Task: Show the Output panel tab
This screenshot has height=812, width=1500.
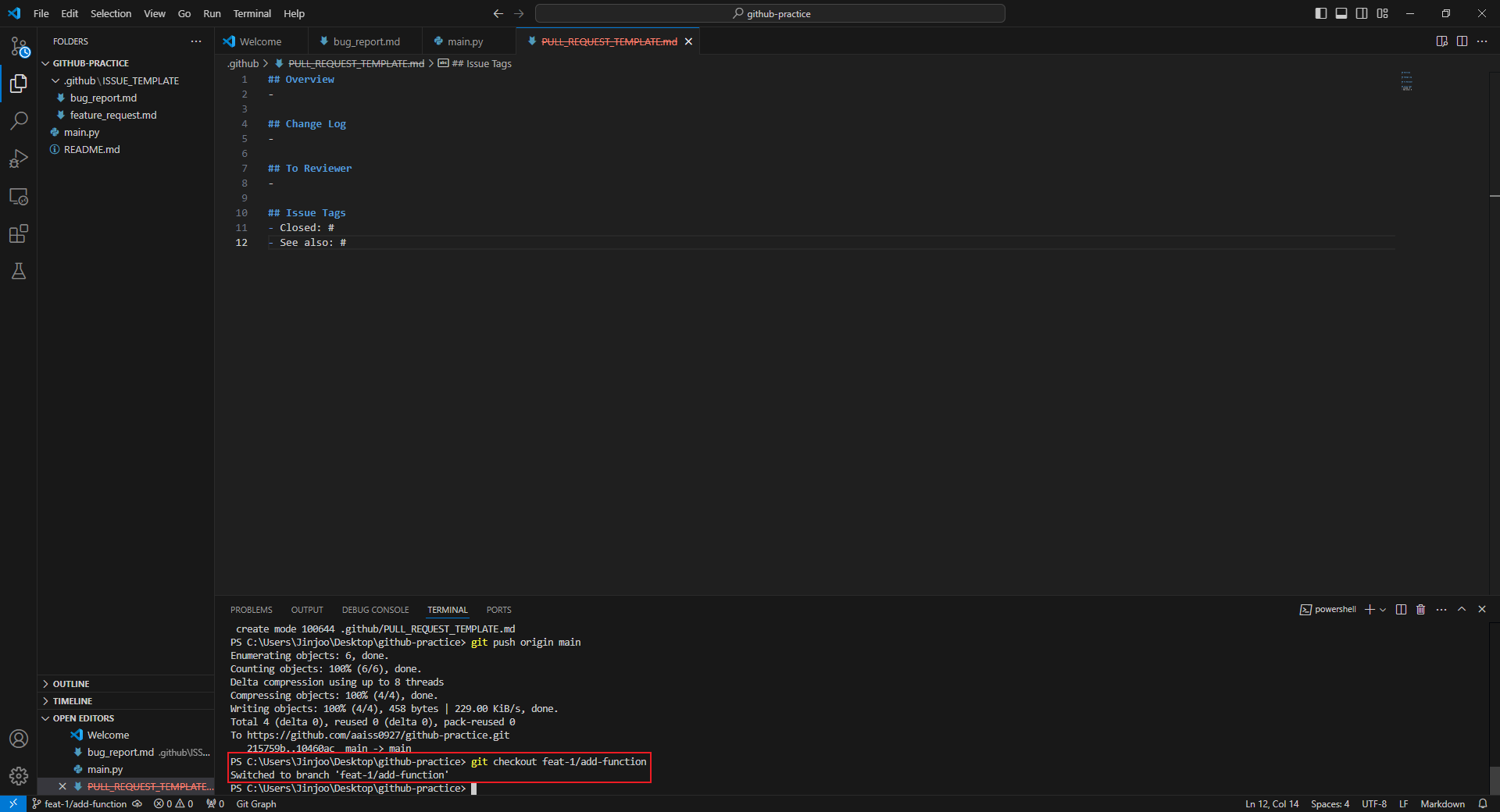Action: pos(307,610)
